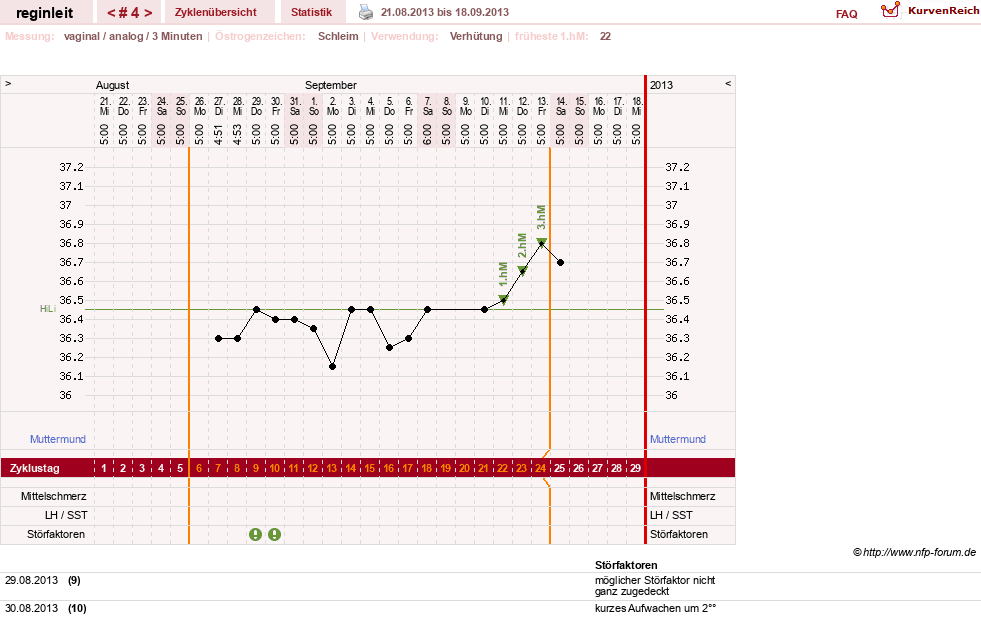981x638 pixels.
Task: Click the August month label
Action: pos(113,85)
